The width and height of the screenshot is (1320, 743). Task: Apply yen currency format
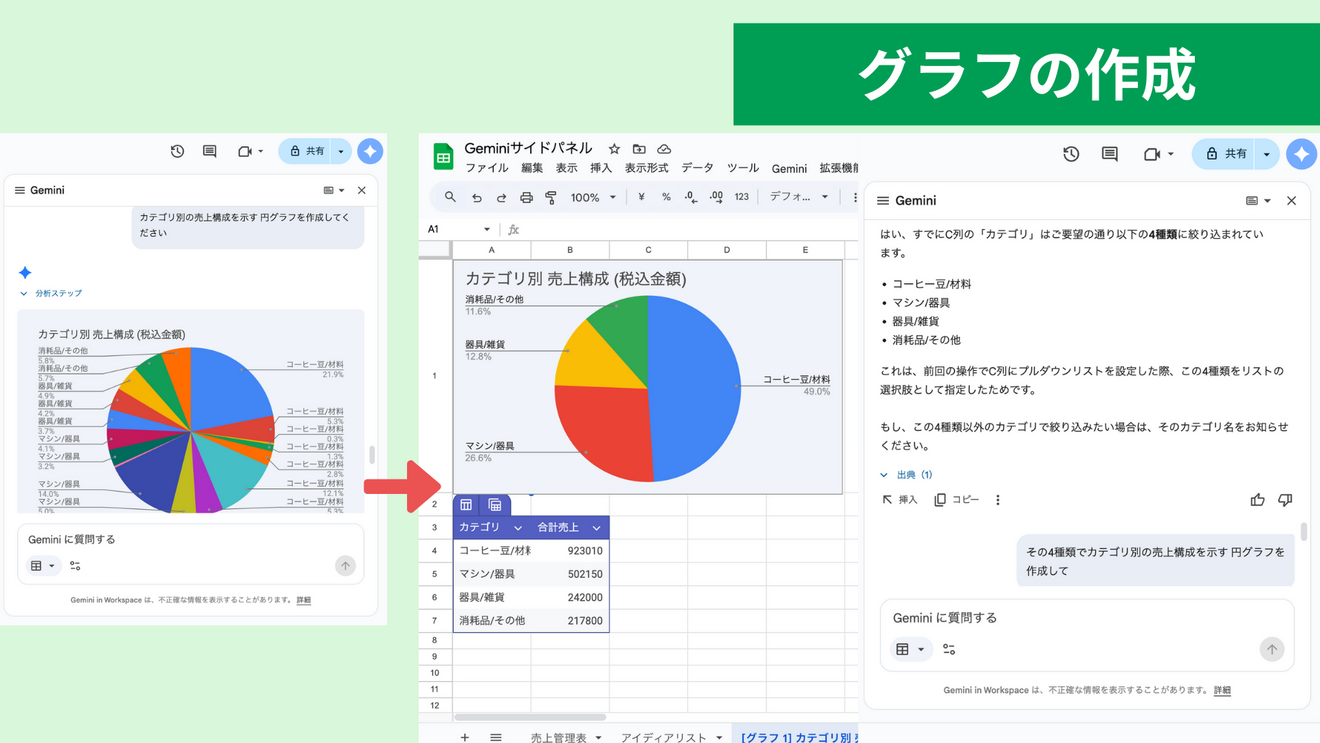click(641, 198)
